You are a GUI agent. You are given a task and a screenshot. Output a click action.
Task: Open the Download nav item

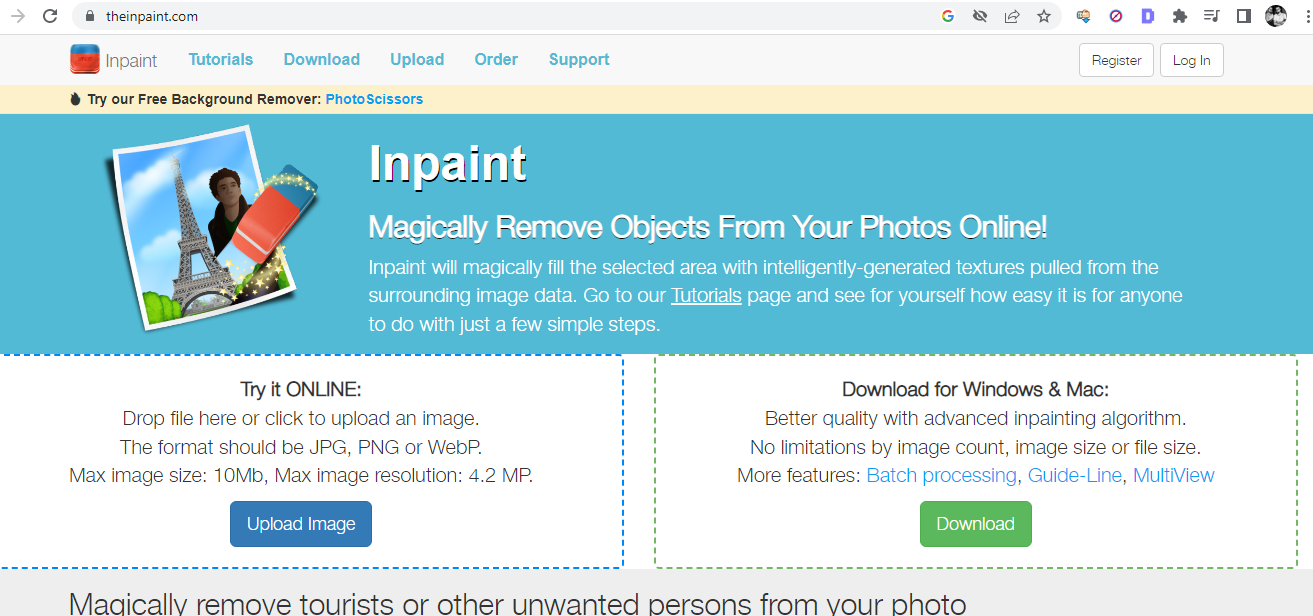[322, 59]
